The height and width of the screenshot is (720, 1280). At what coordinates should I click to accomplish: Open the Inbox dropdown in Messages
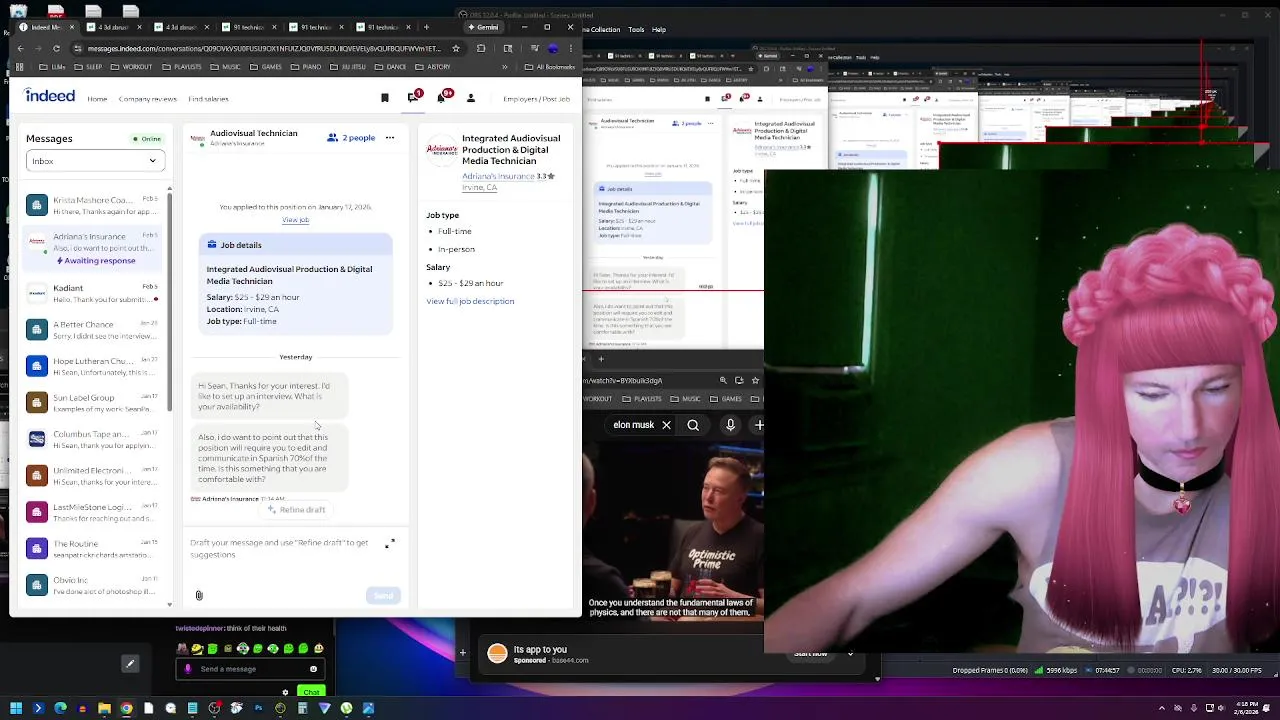click(x=95, y=161)
